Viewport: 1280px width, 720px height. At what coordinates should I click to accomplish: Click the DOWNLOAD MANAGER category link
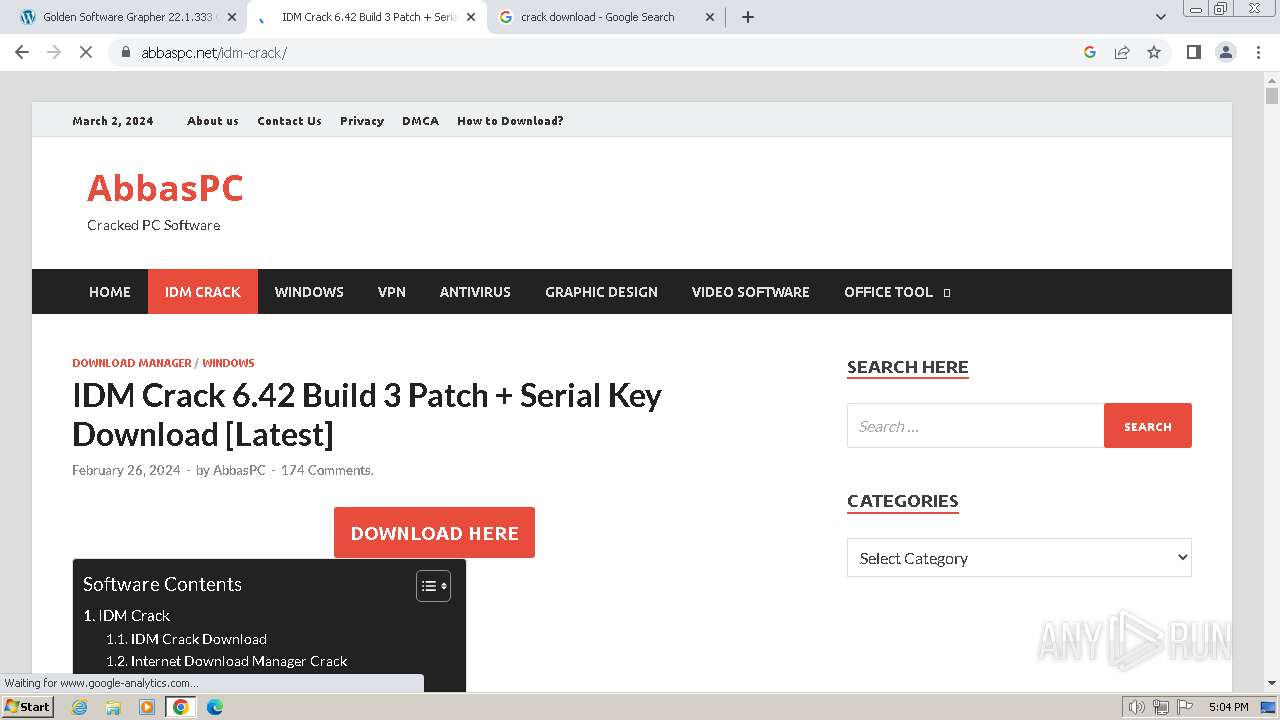tap(131, 363)
